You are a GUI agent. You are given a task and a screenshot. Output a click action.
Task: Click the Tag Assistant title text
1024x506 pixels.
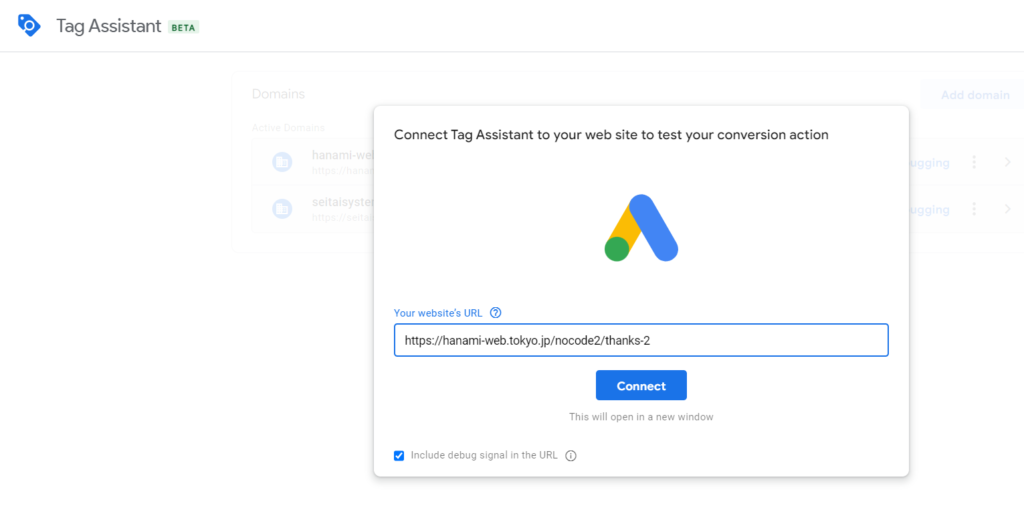(x=108, y=26)
